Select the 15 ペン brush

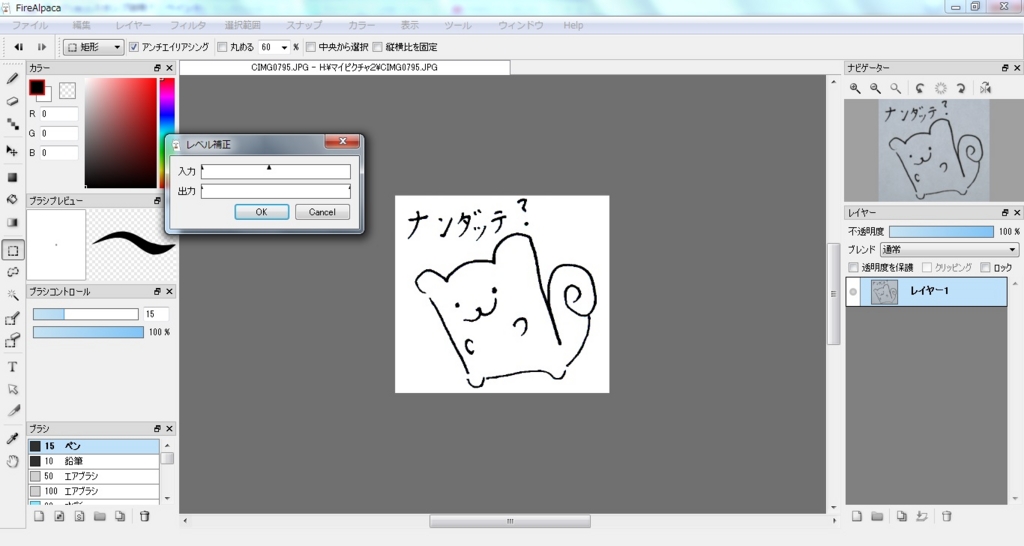pos(93,446)
